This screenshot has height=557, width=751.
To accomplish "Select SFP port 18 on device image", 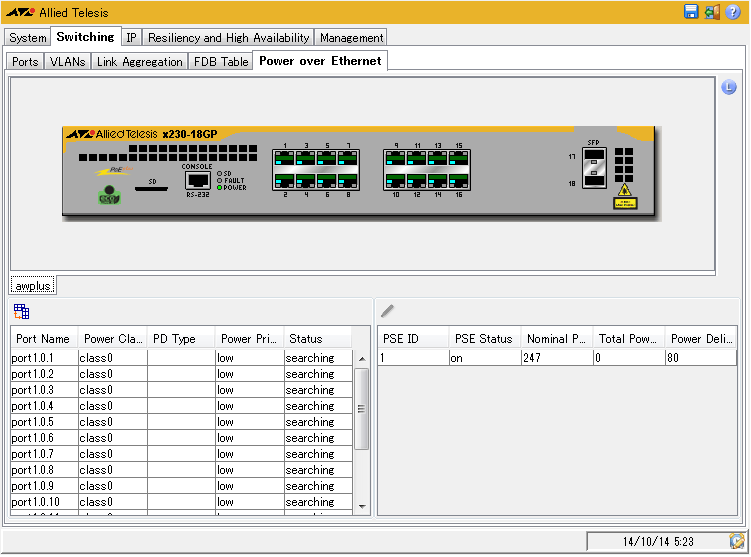I will point(594,180).
